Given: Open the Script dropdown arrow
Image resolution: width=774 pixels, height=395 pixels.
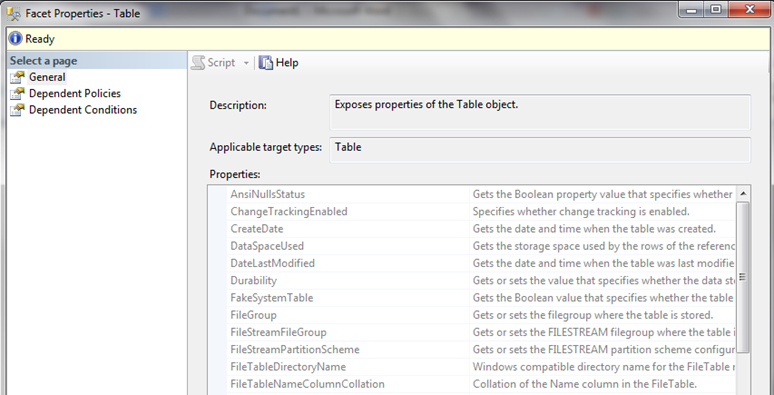Looking at the screenshot, I should click(246, 63).
